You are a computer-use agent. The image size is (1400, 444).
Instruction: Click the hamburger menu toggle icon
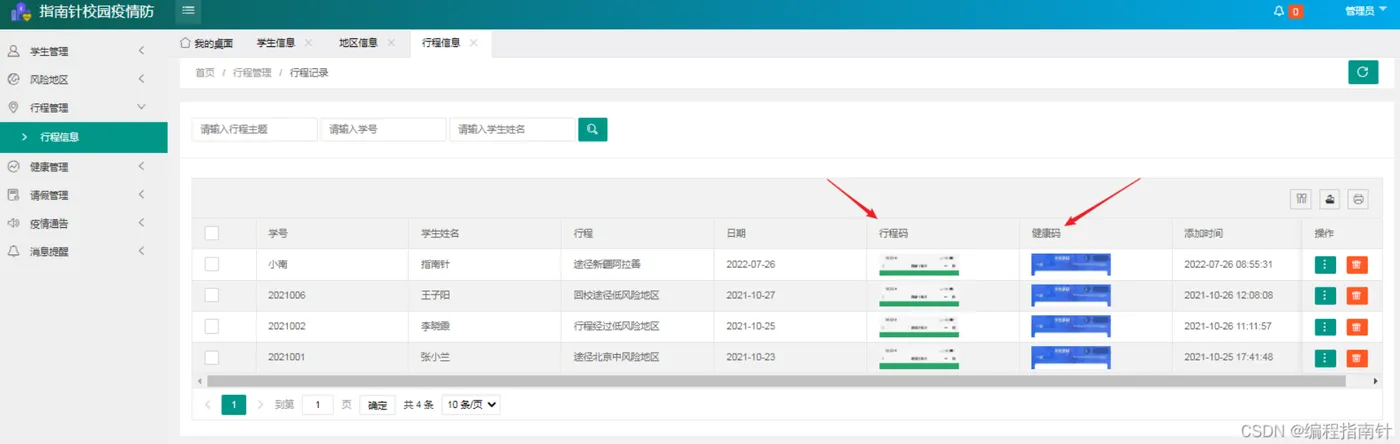(x=188, y=11)
